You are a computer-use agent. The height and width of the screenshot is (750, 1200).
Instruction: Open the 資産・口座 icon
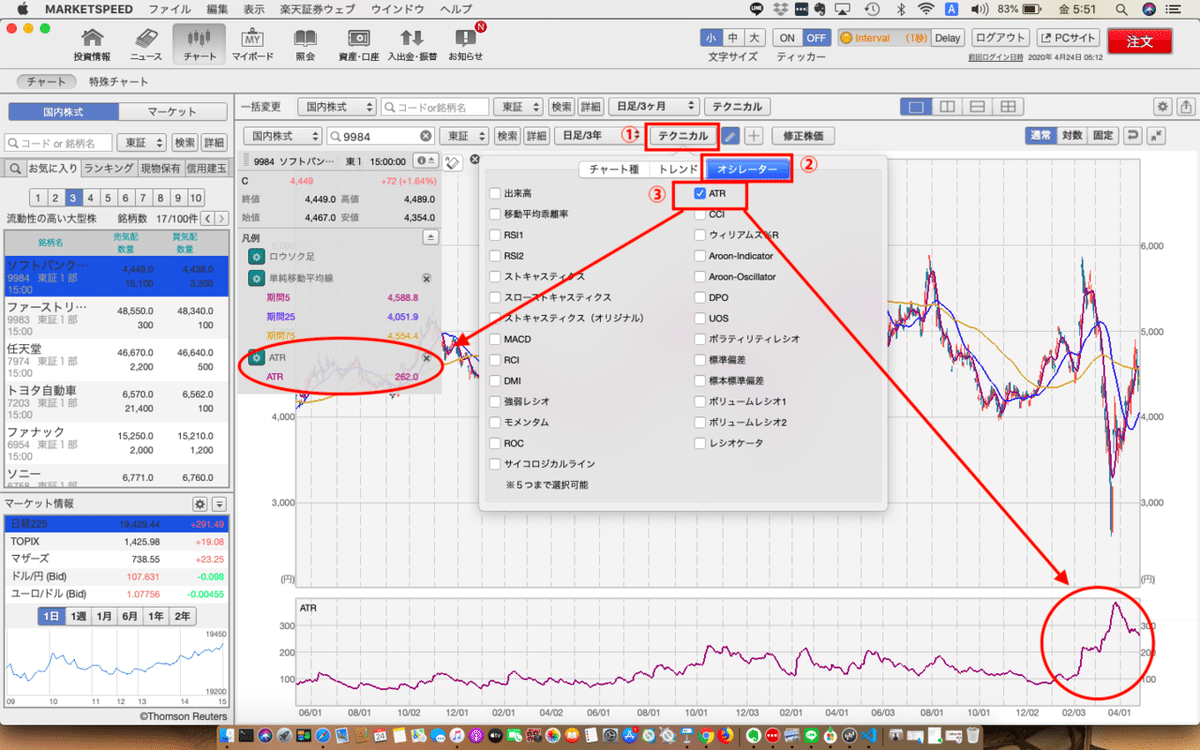click(x=357, y=44)
